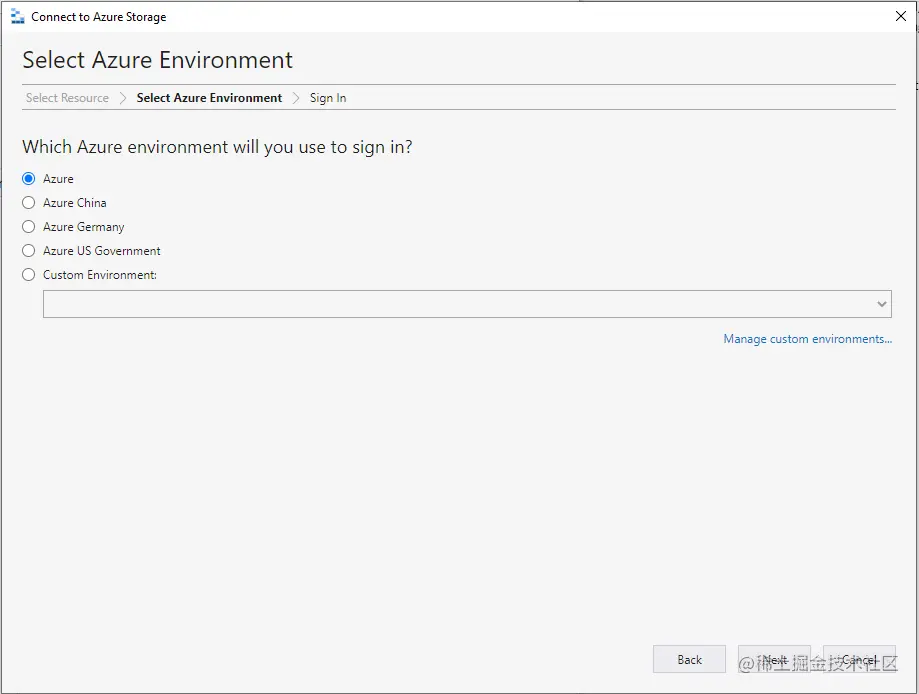Click the Next button
This screenshot has width=919, height=694.
click(x=774, y=659)
